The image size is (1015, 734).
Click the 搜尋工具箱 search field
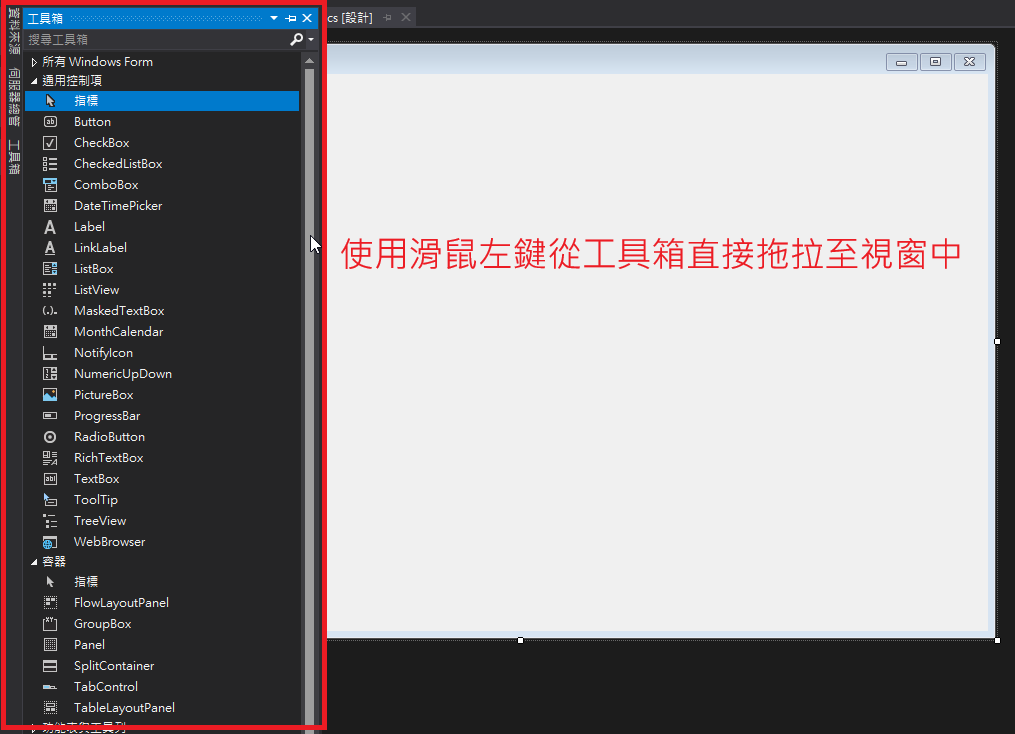(x=155, y=39)
